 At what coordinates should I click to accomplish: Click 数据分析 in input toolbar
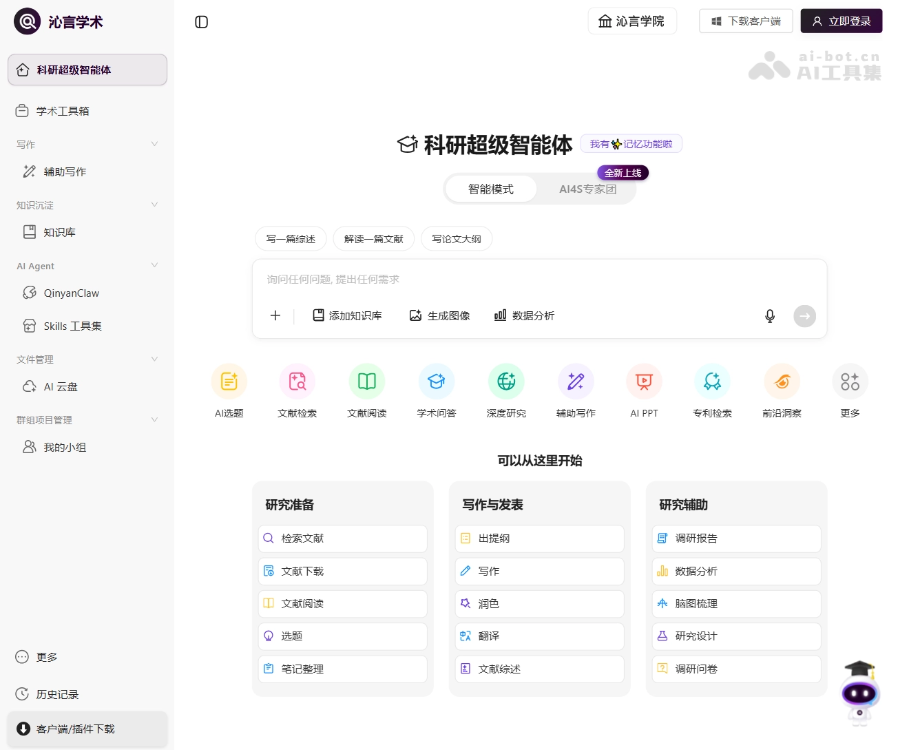pos(525,316)
